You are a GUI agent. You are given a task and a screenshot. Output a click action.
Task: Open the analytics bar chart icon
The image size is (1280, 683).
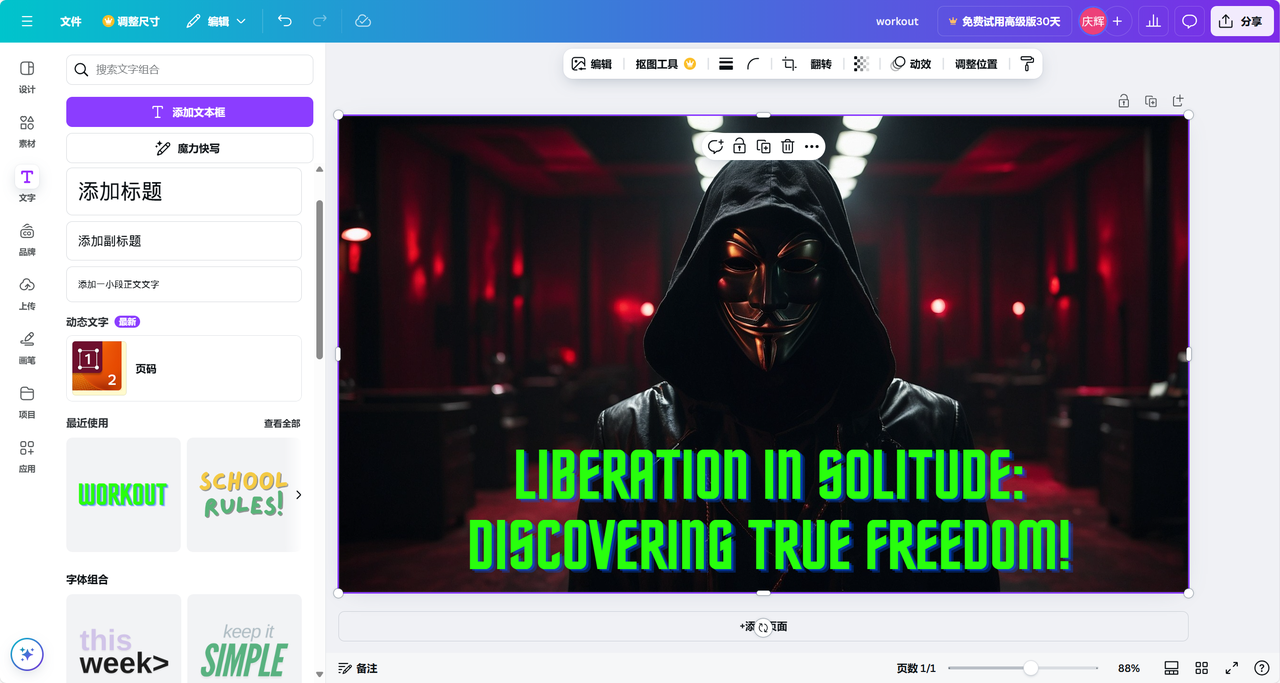[1153, 21]
